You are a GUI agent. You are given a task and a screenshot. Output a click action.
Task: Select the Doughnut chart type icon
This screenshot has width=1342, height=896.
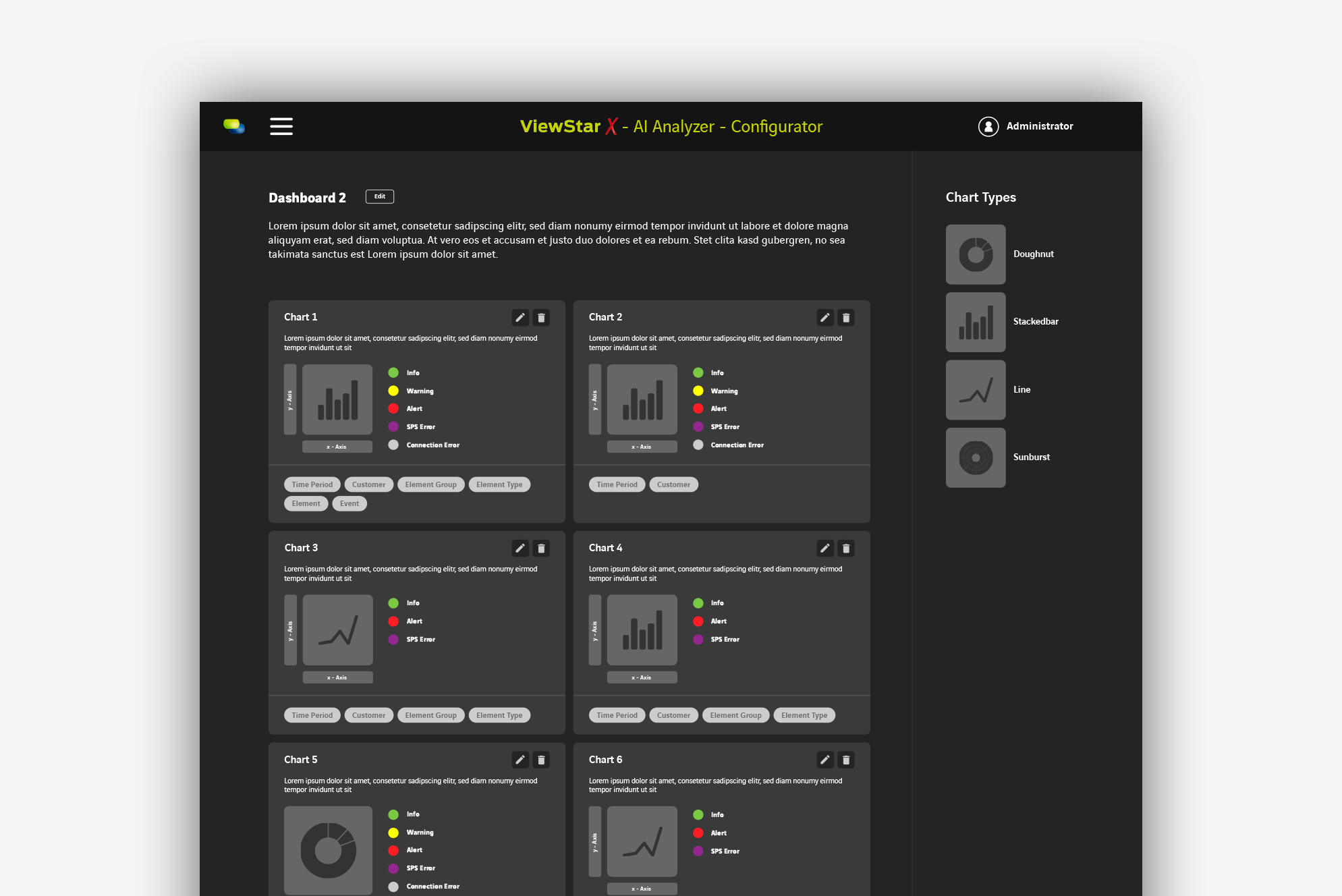[x=976, y=254]
